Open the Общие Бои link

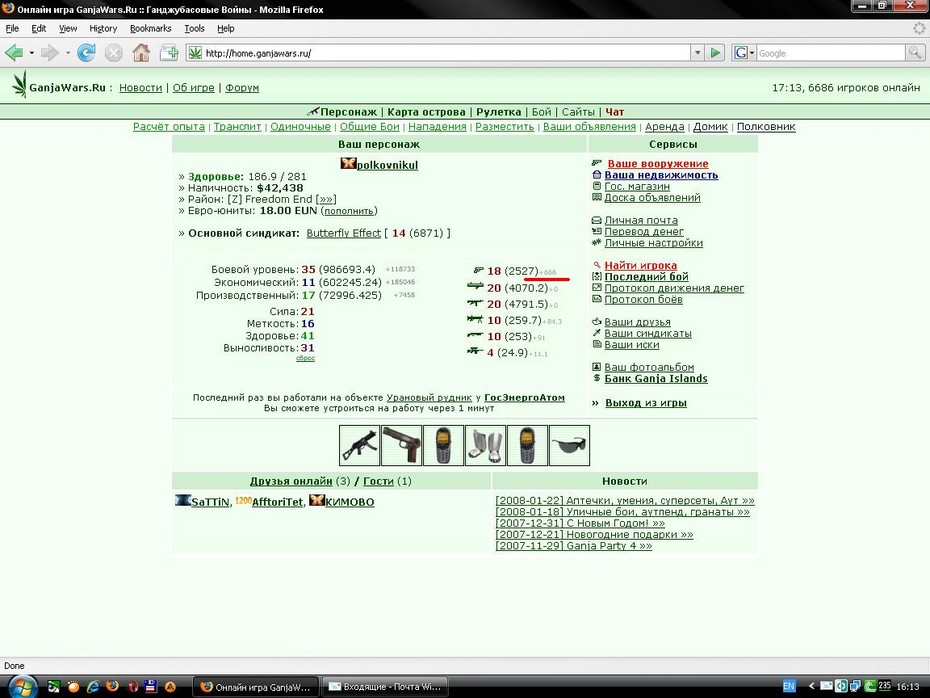pos(370,127)
